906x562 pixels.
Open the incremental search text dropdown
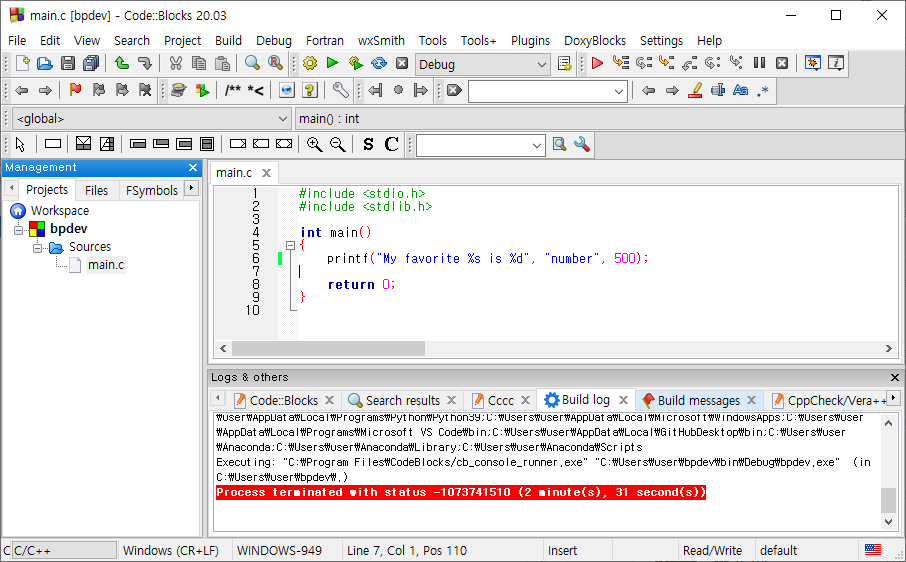pos(618,91)
